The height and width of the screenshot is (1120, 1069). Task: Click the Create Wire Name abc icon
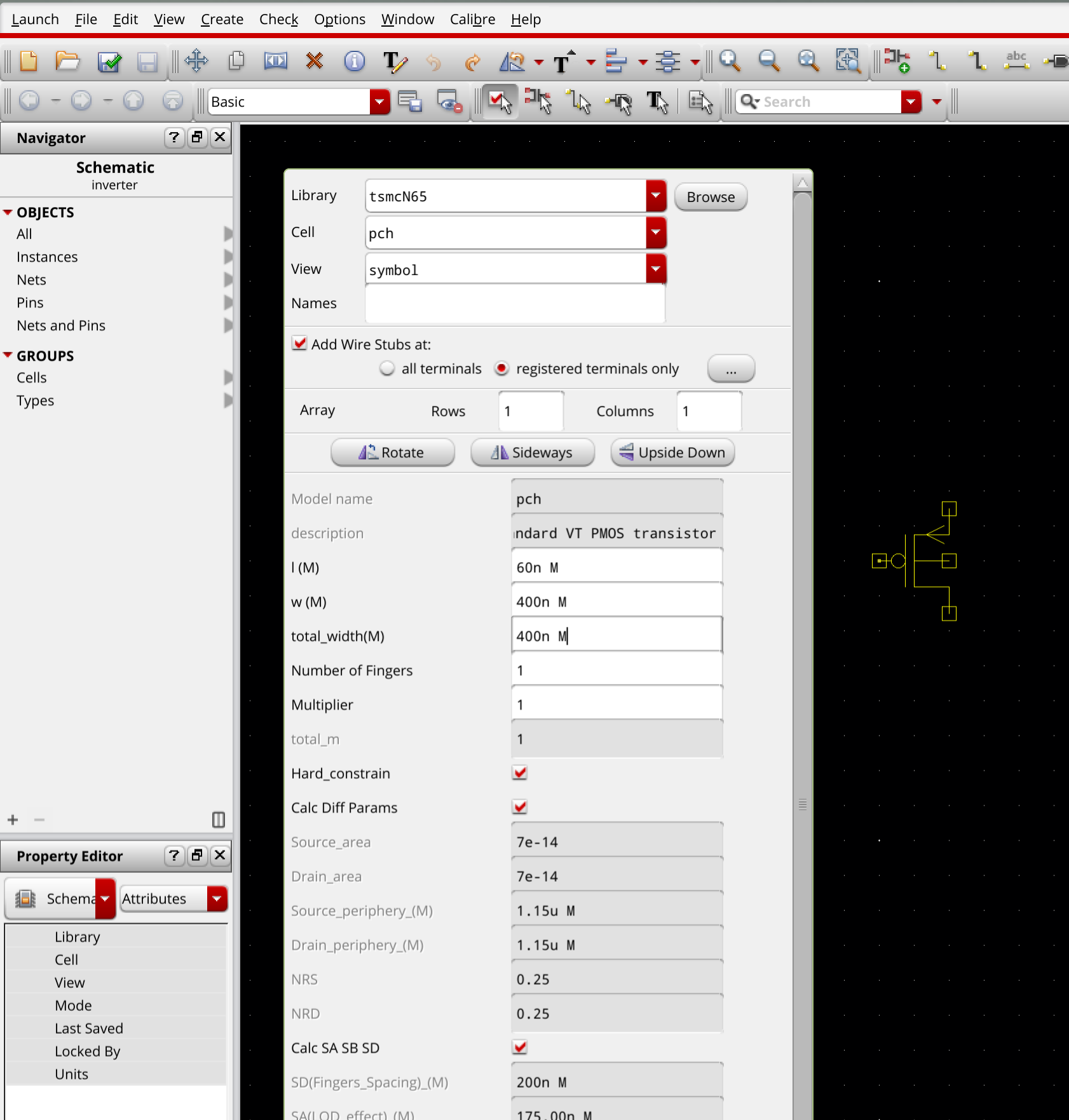pyautogui.click(x=1016, y=61)
